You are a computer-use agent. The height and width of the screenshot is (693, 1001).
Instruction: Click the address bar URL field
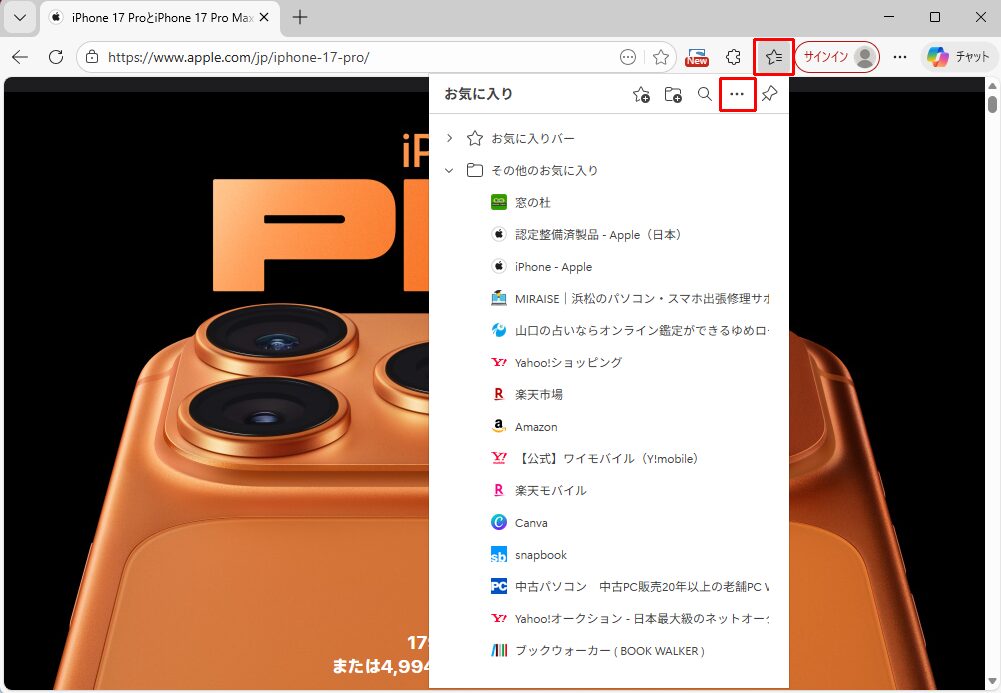tap(350, 57)
